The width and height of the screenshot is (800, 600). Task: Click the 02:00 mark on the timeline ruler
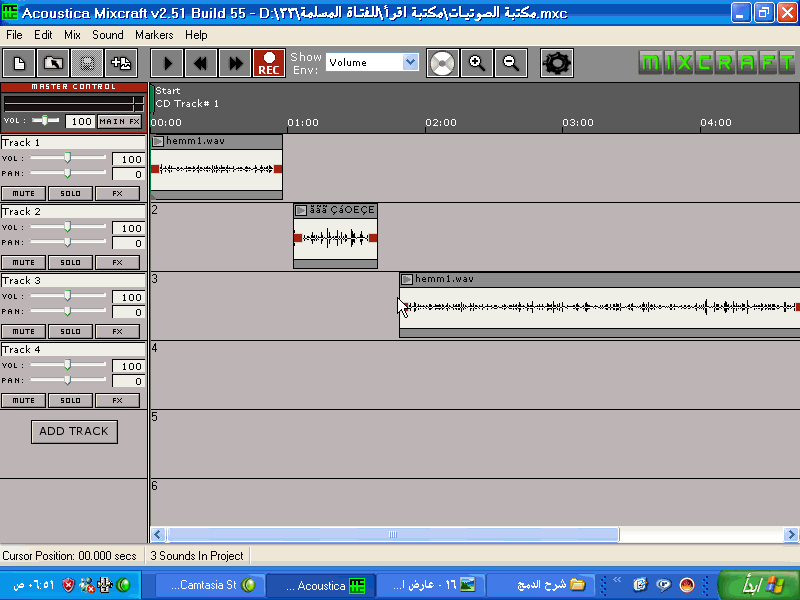pyautogui.click(x=441, y=122)
